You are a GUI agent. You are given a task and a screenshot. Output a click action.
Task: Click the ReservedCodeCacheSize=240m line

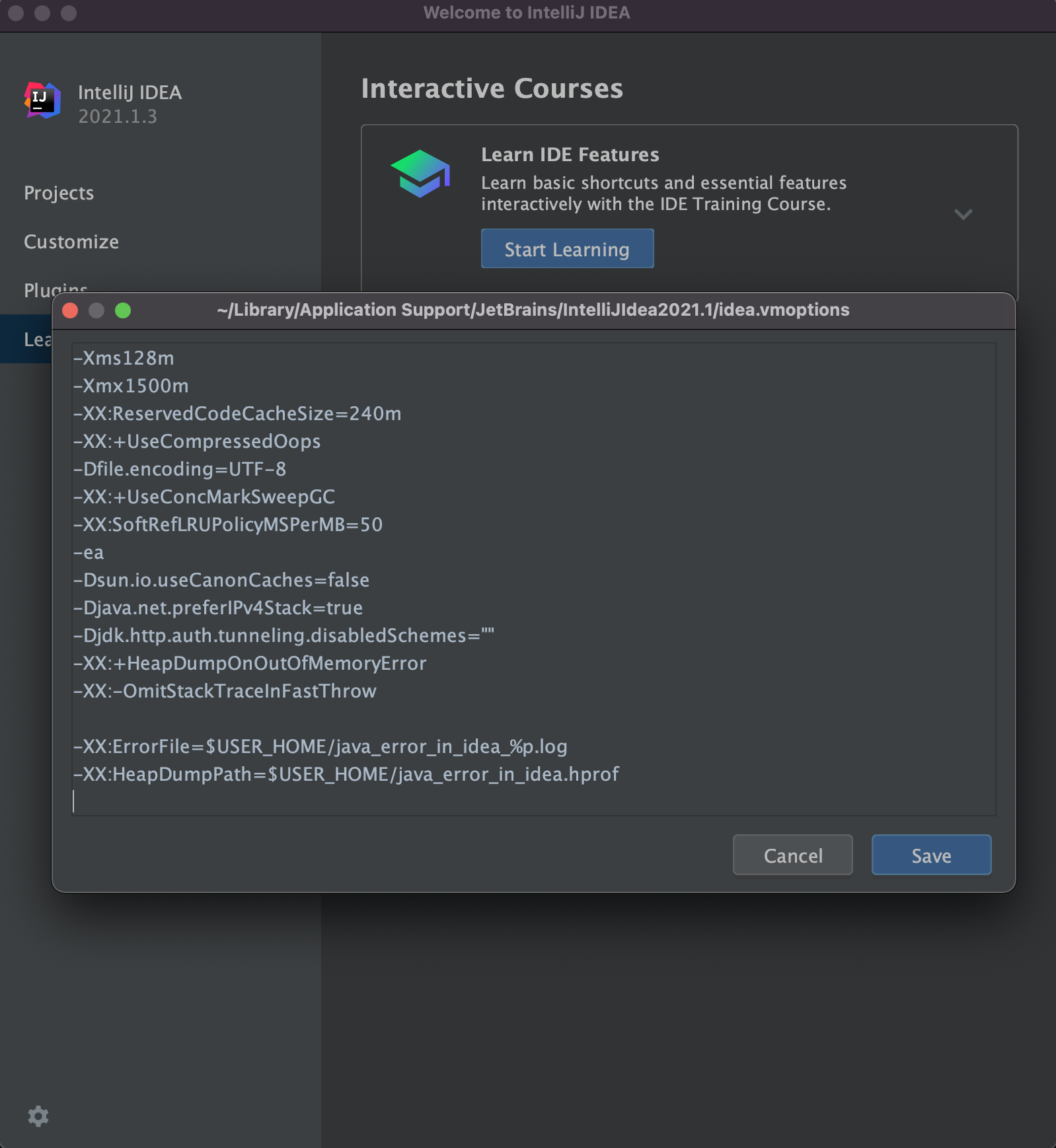click(237, 413)
